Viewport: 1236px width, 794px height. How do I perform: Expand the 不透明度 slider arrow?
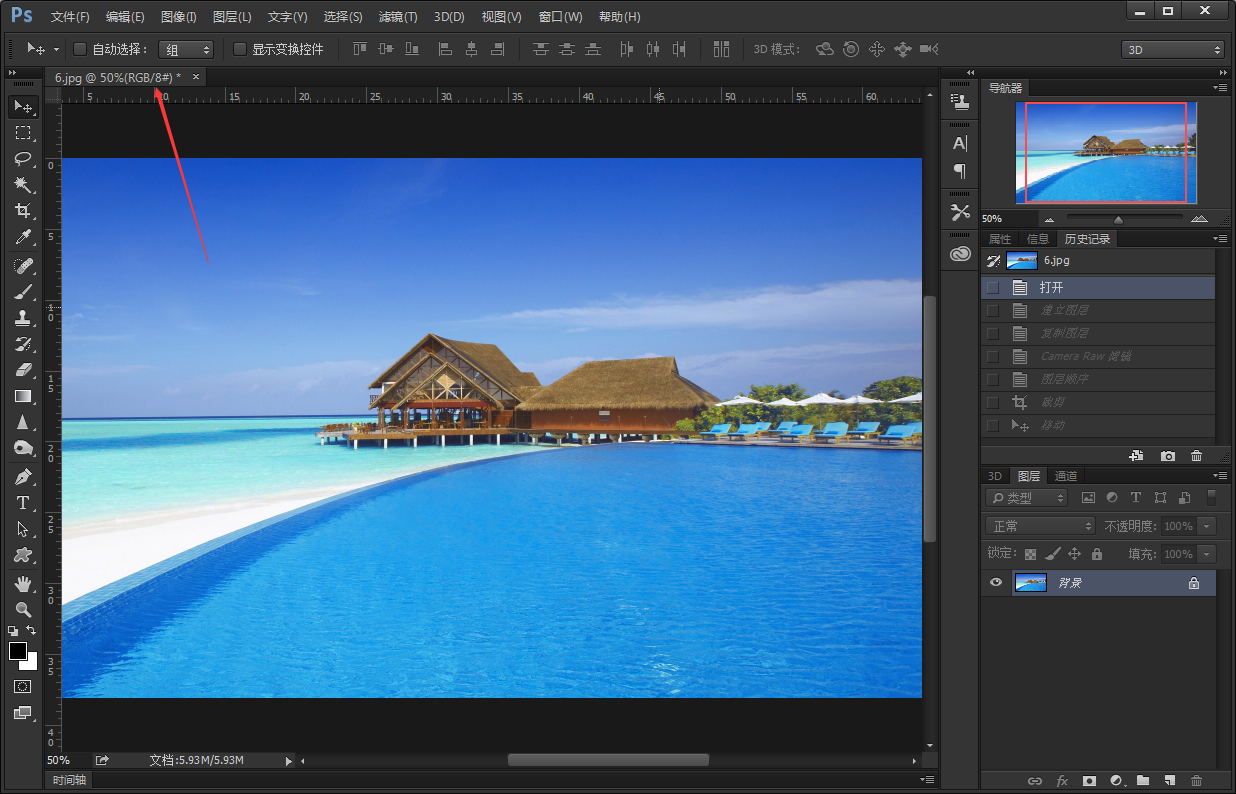click(x=1208, y=526)
